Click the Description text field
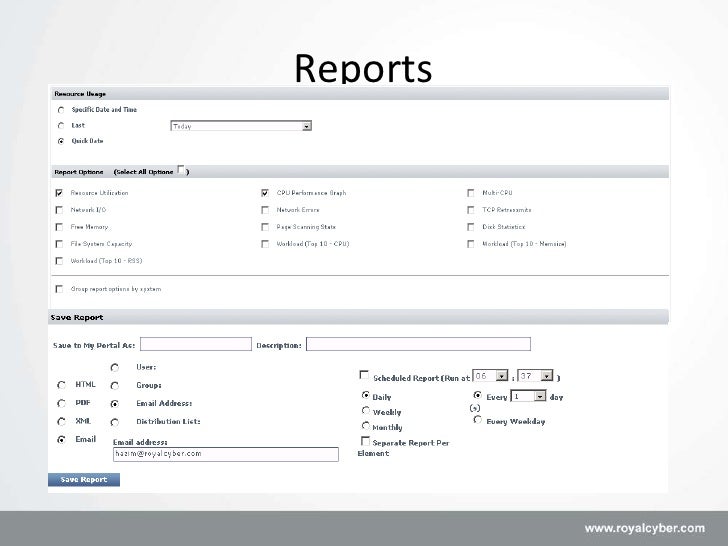 [418, 344]
